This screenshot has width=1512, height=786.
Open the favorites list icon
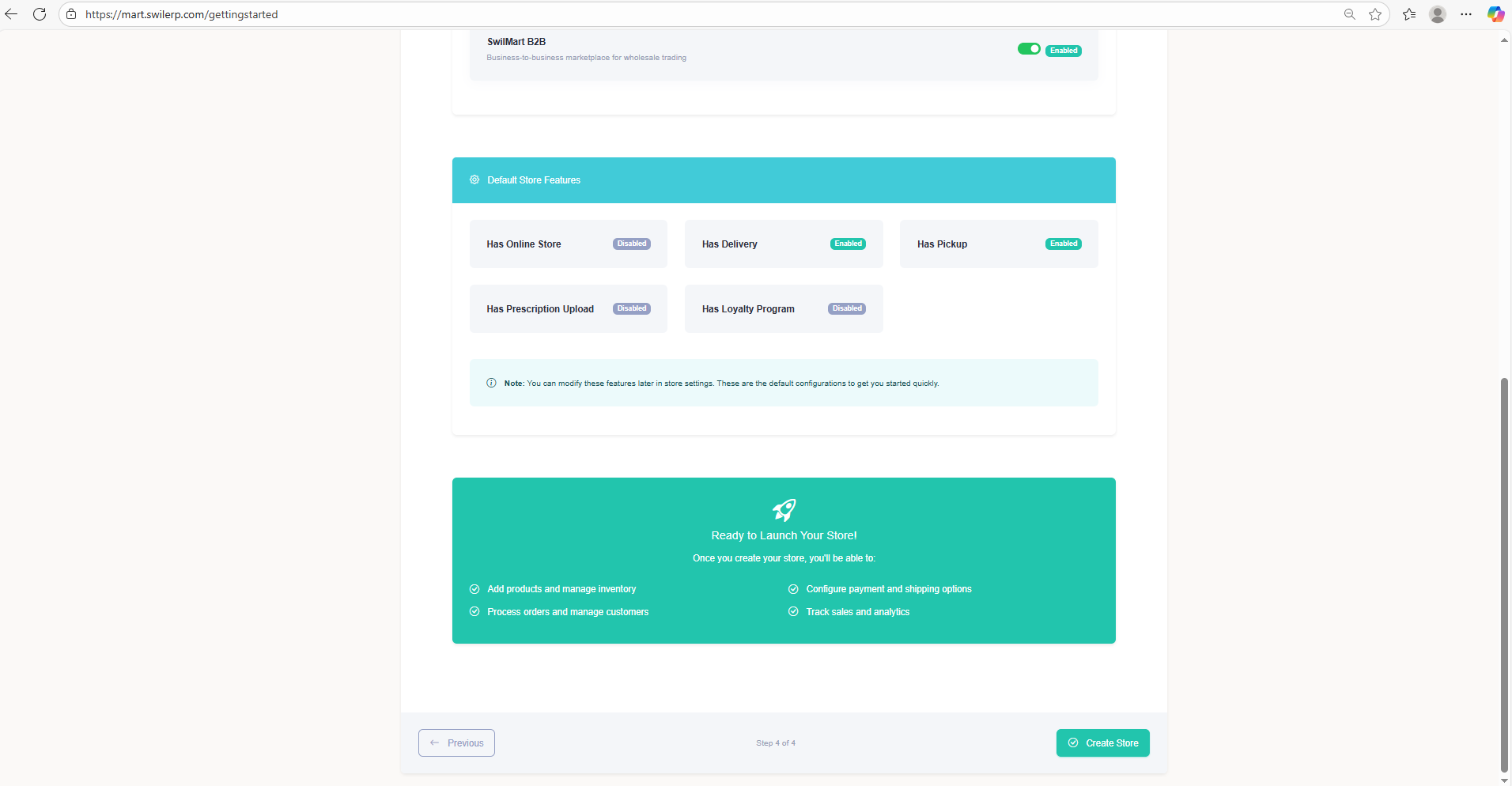pos(1409,14)
